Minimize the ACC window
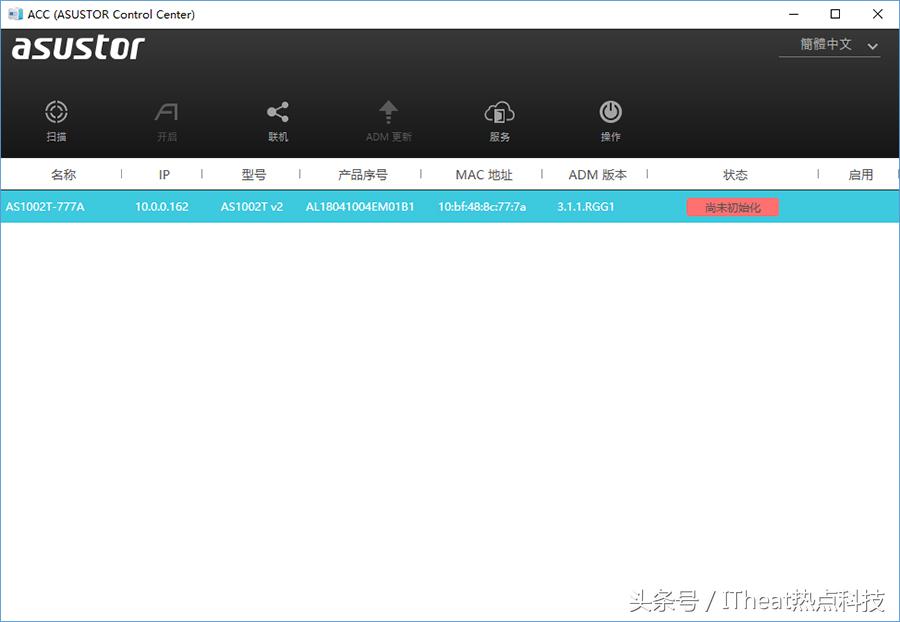This screenshot has width=900, height=622. (794, 14)
